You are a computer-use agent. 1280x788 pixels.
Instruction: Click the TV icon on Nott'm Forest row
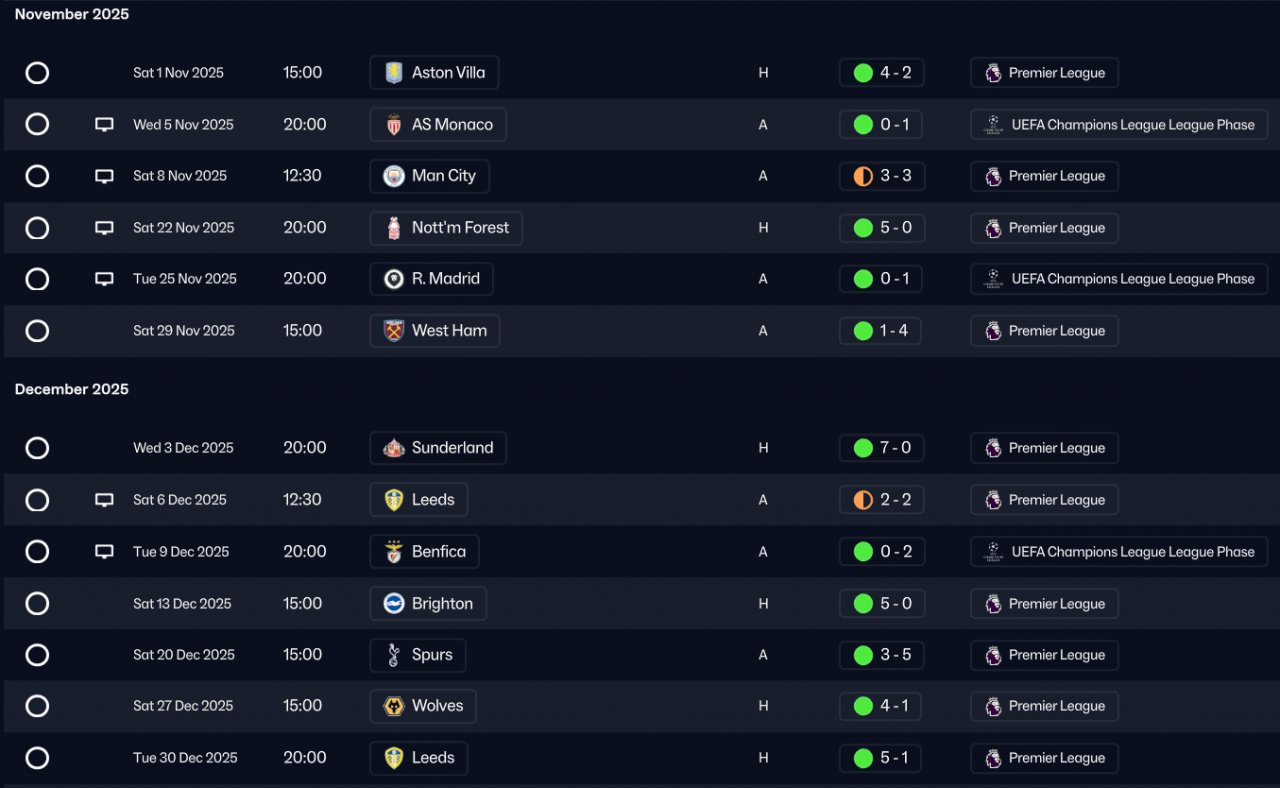[x=104, y=228]
